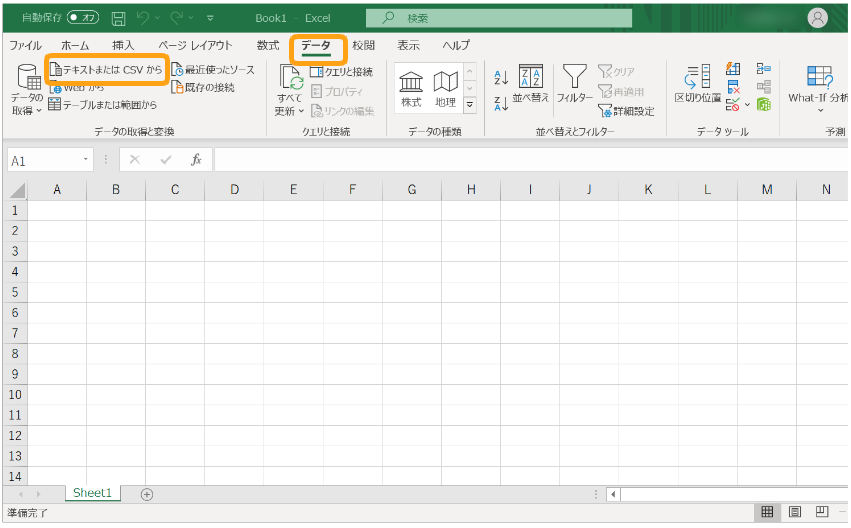Select column H header
Viewport: 851px width, 528px height.
(471, 189)
